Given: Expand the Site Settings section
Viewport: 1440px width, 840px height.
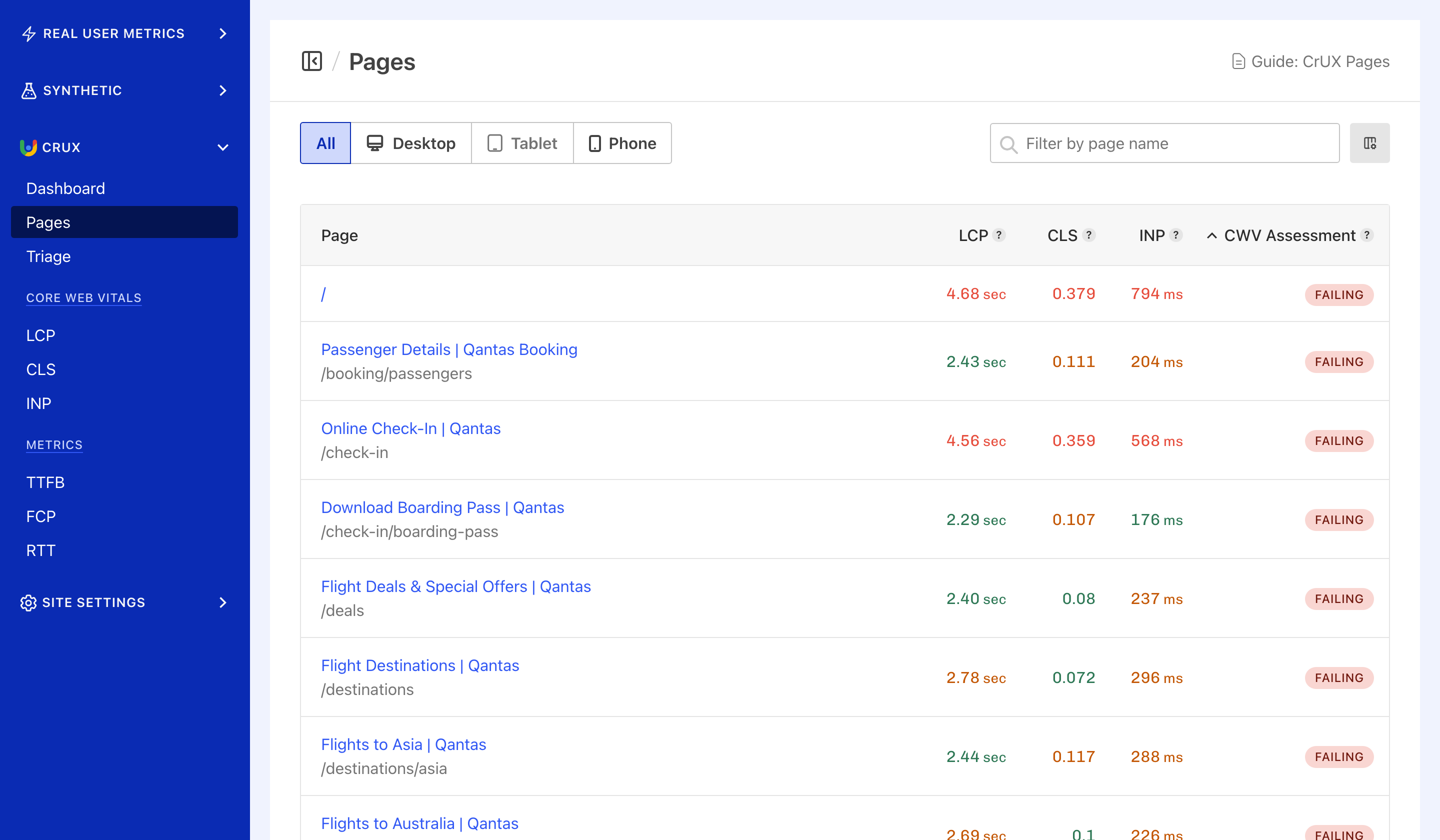Looking at the screenshot, I should [x=223, y=602].
